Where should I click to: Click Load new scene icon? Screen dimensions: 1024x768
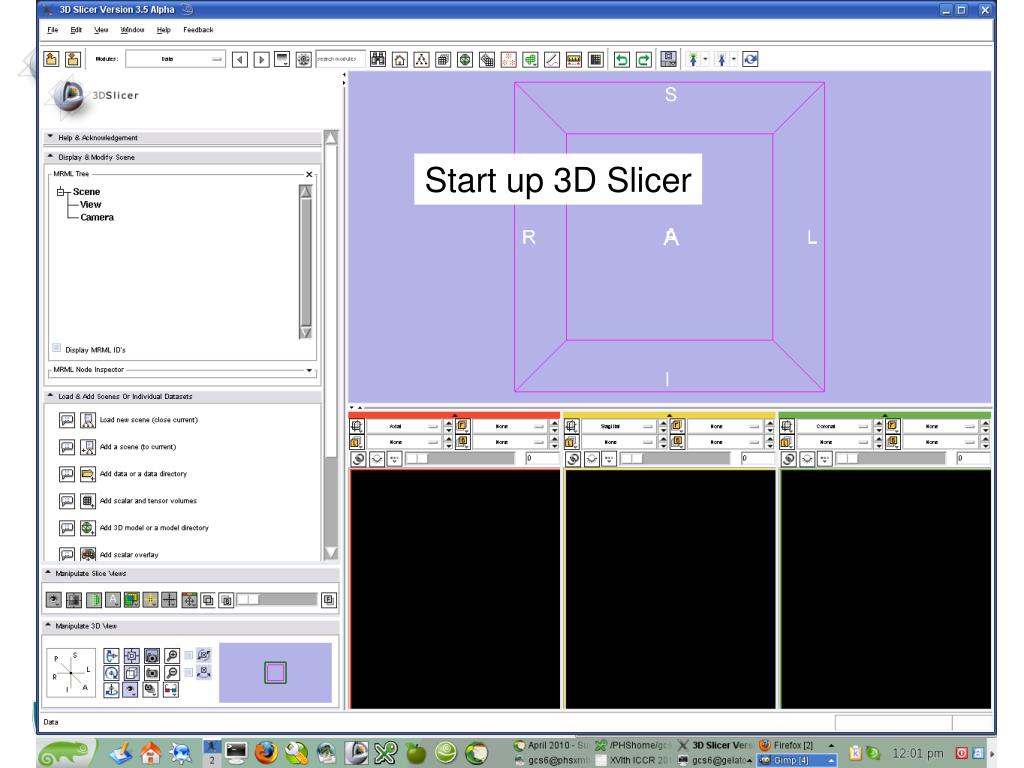(x=88, y=420)
